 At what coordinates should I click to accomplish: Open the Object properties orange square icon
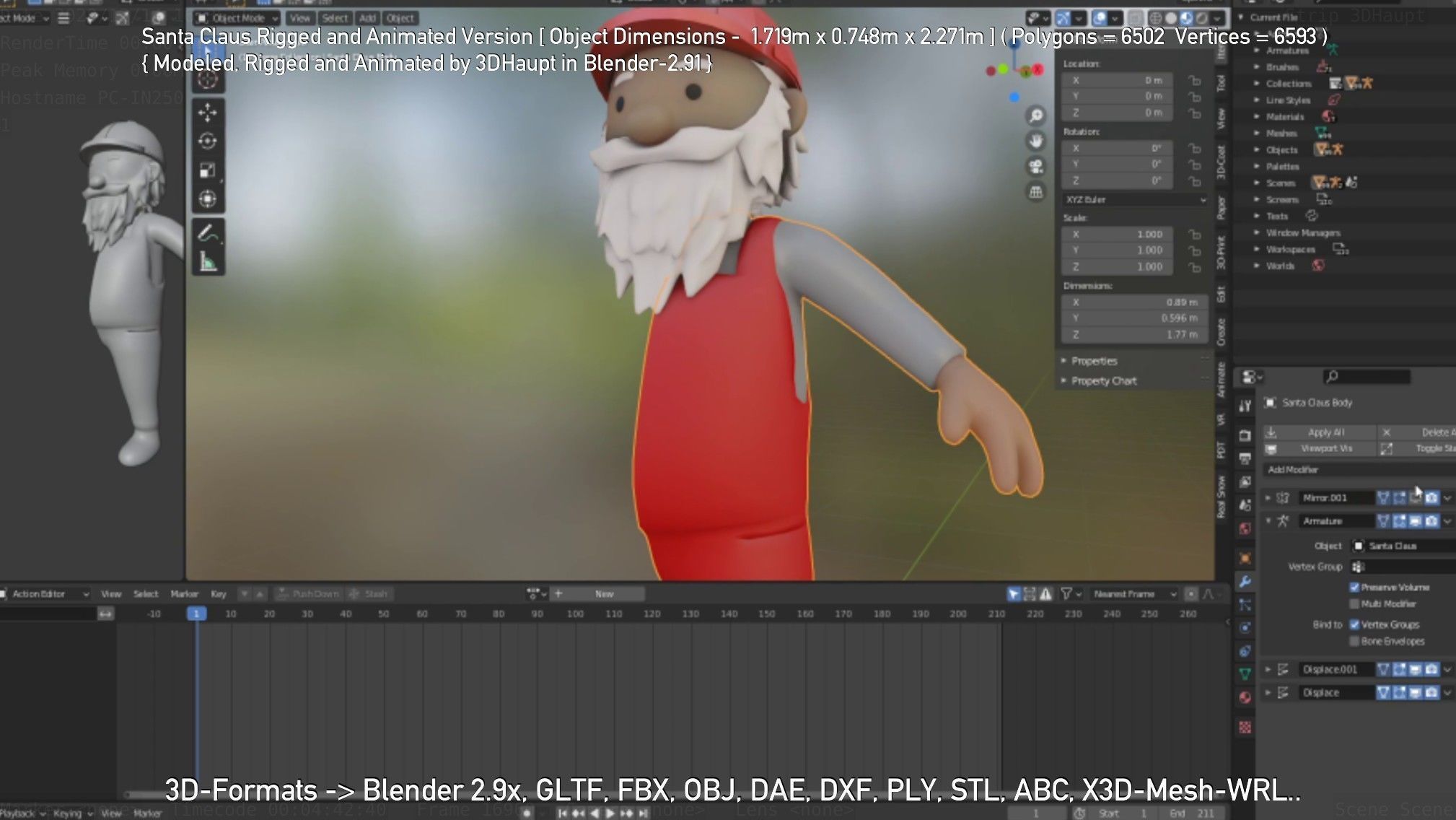(1245, 558)
